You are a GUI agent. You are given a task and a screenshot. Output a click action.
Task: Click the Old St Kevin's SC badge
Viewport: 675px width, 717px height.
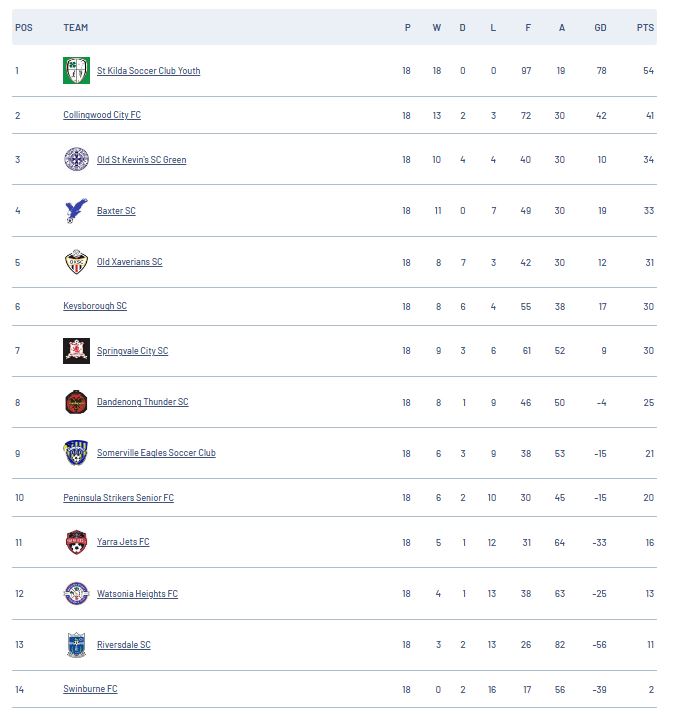[76, 160]
